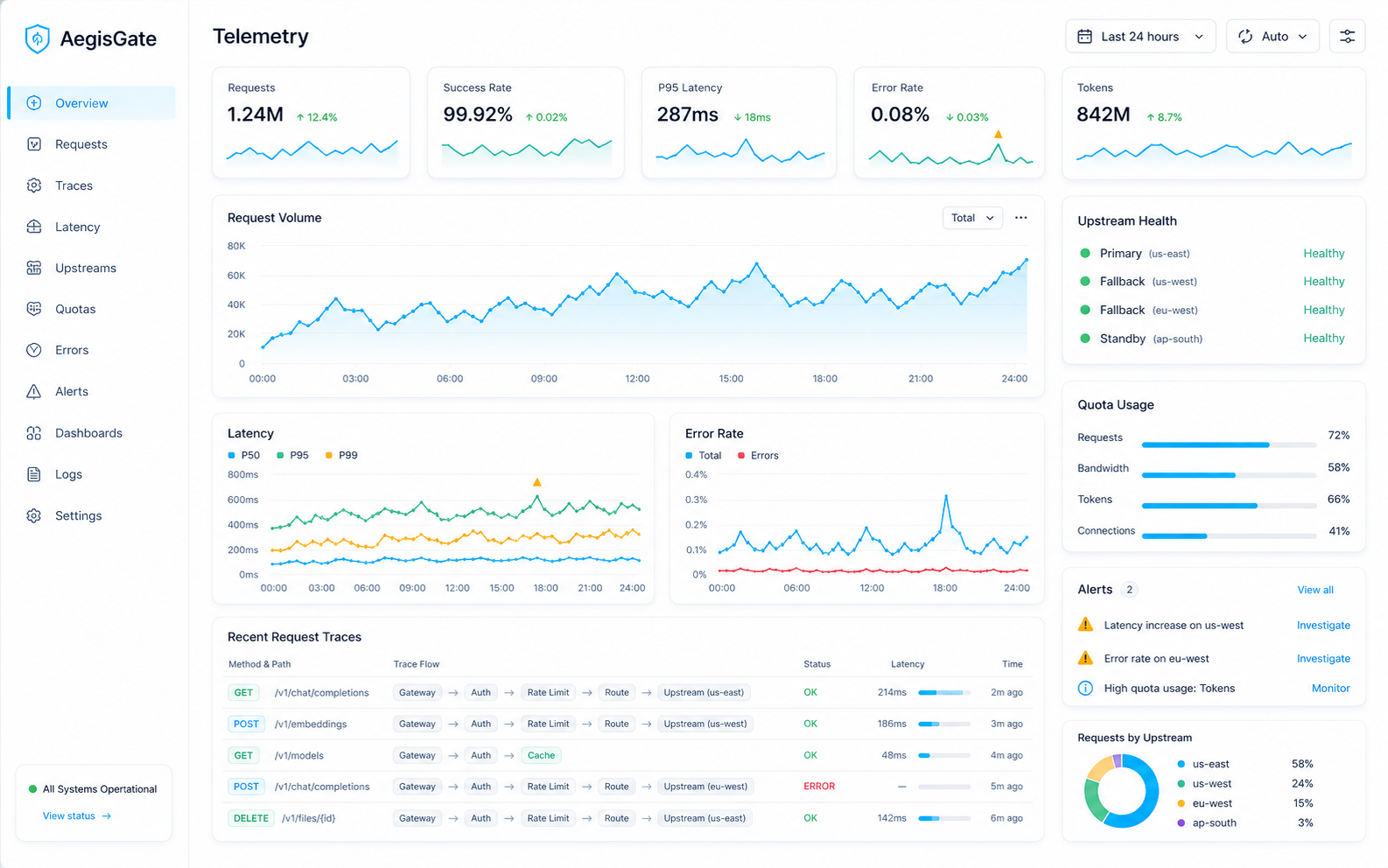Click the alerts count badge showing 2
This screenshot has height=868, width=1388.
click(x=1129, y=590)
